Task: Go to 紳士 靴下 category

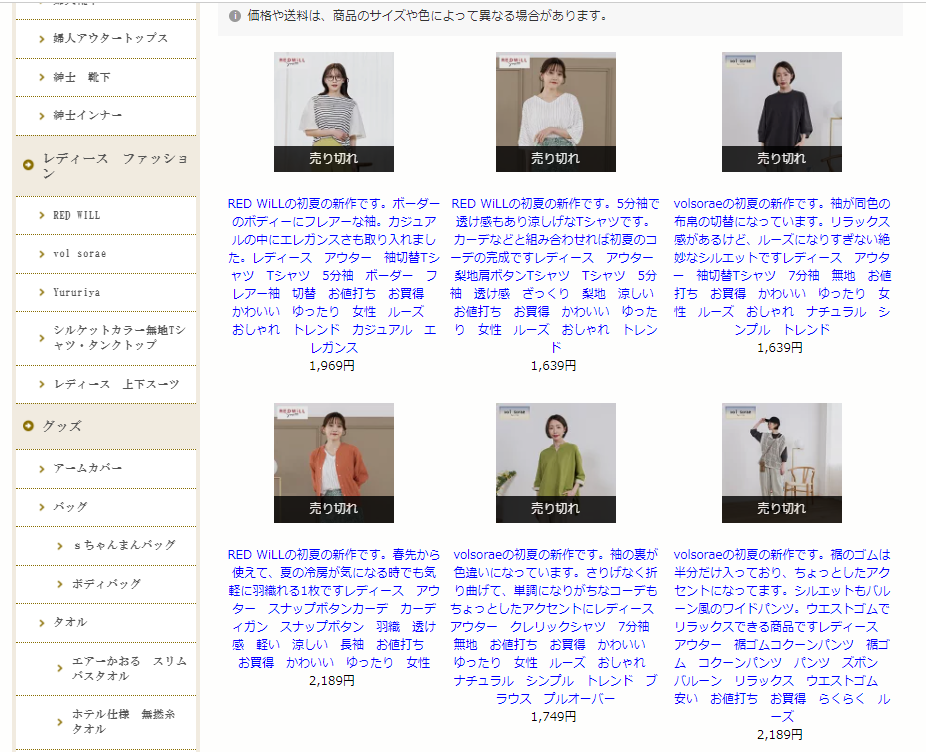Action: point(81,77)
